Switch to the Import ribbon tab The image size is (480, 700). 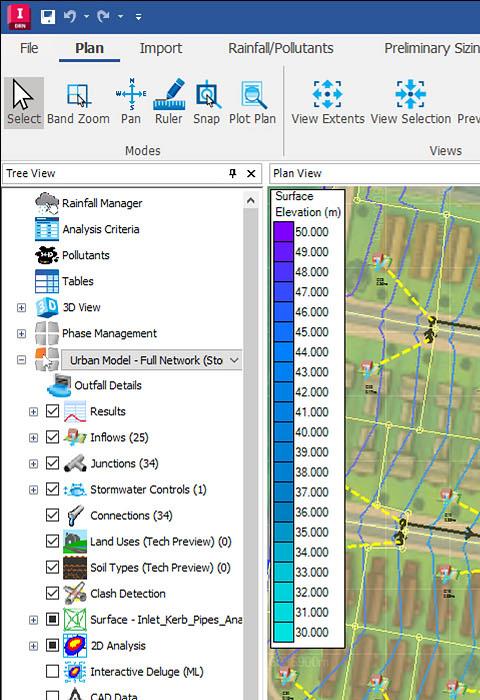[161, 48]
